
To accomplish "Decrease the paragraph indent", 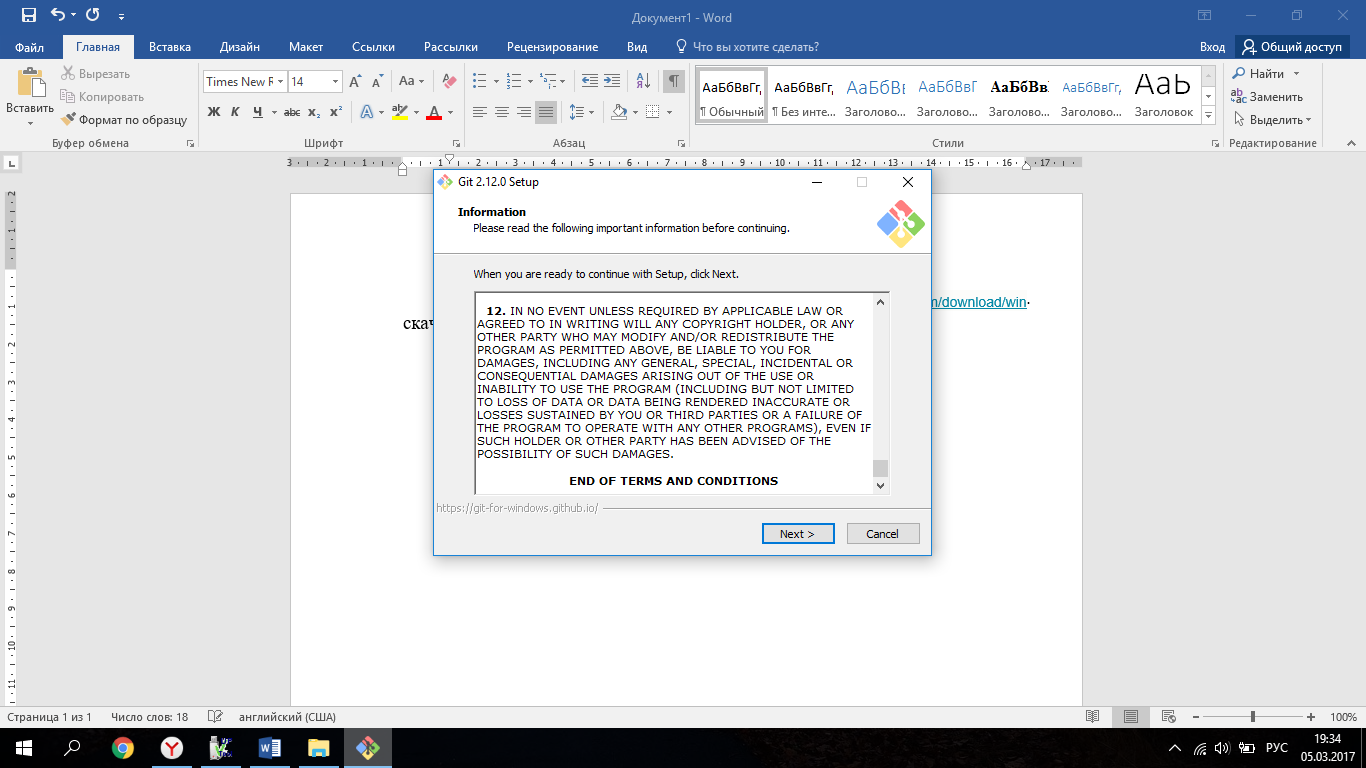I will click(589, 82).
